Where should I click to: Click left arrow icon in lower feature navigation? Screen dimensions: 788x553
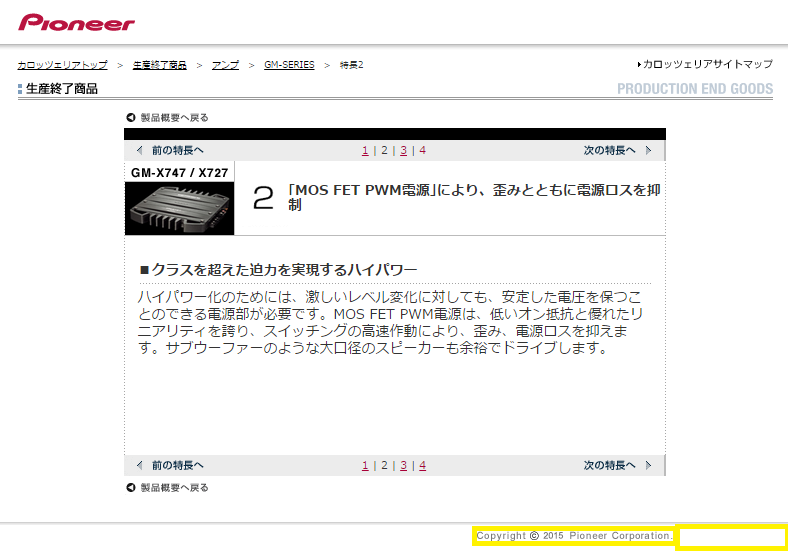pyautogui.click(x=140, y=466)
